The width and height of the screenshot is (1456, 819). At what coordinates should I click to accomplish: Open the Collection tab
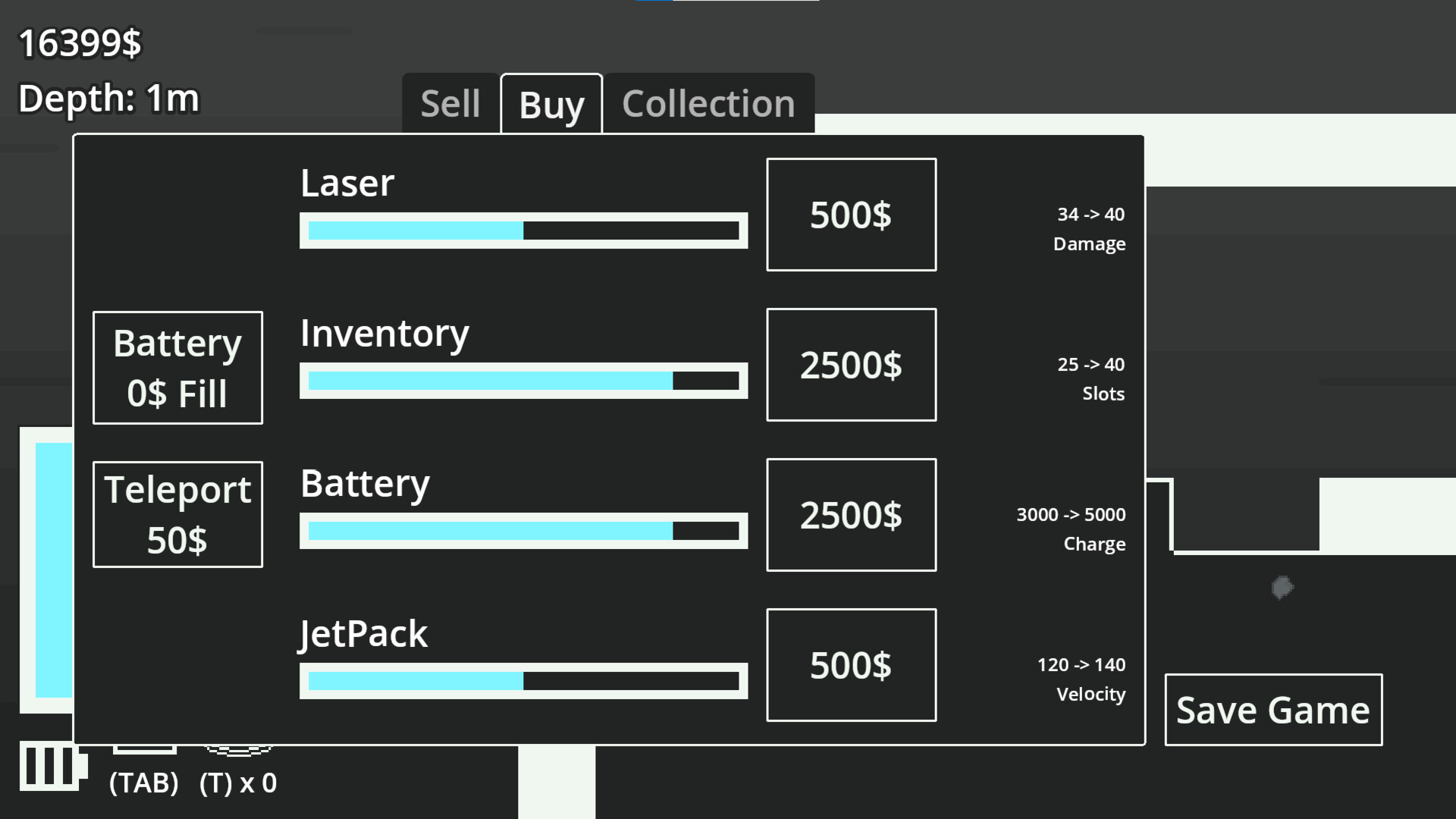click(x=708, y=104)
